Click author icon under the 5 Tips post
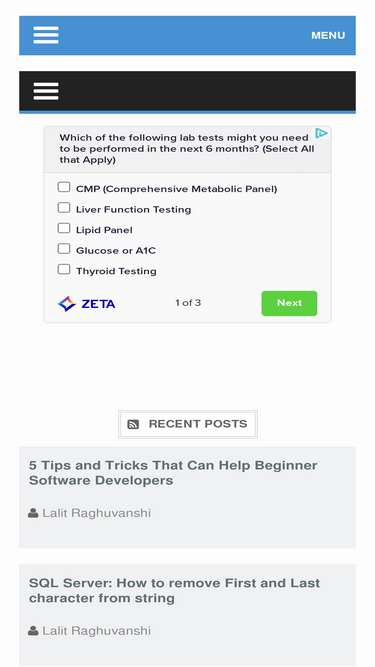 tap(33, 513)
